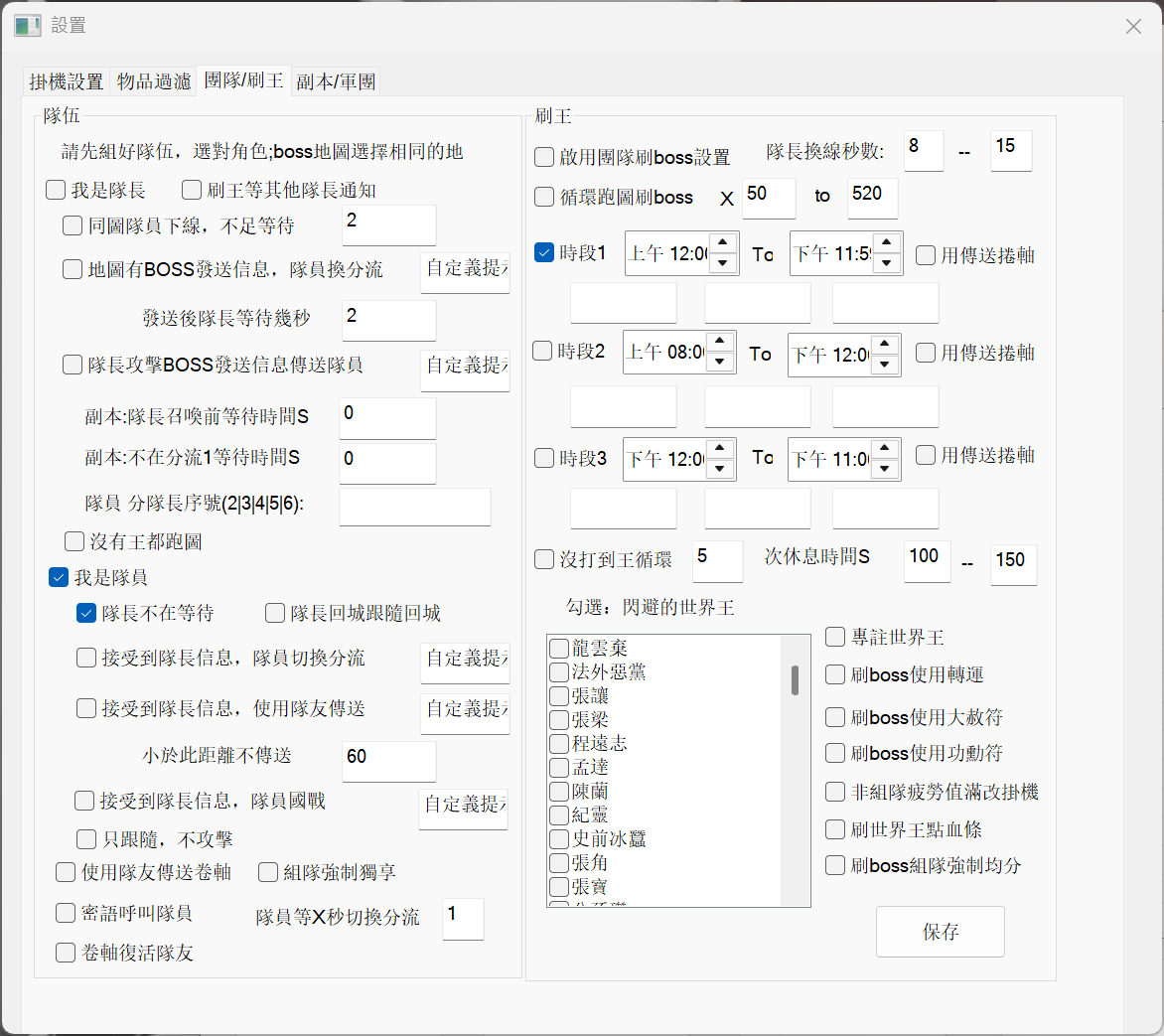This screenshot has height=1036, width=1164.
Task: Toggle 同圖隊員下線，不足等待 checkbox
Action: point(73,225)
